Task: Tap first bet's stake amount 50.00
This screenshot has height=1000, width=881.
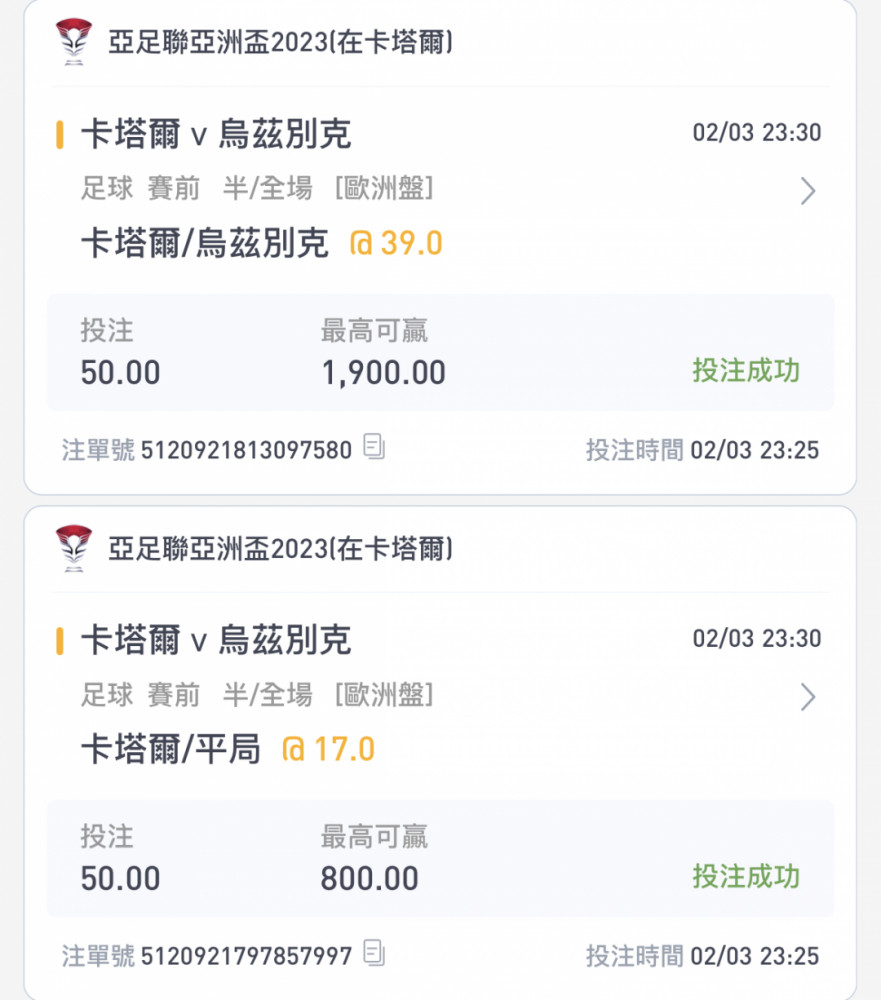Action: point(120,372)
